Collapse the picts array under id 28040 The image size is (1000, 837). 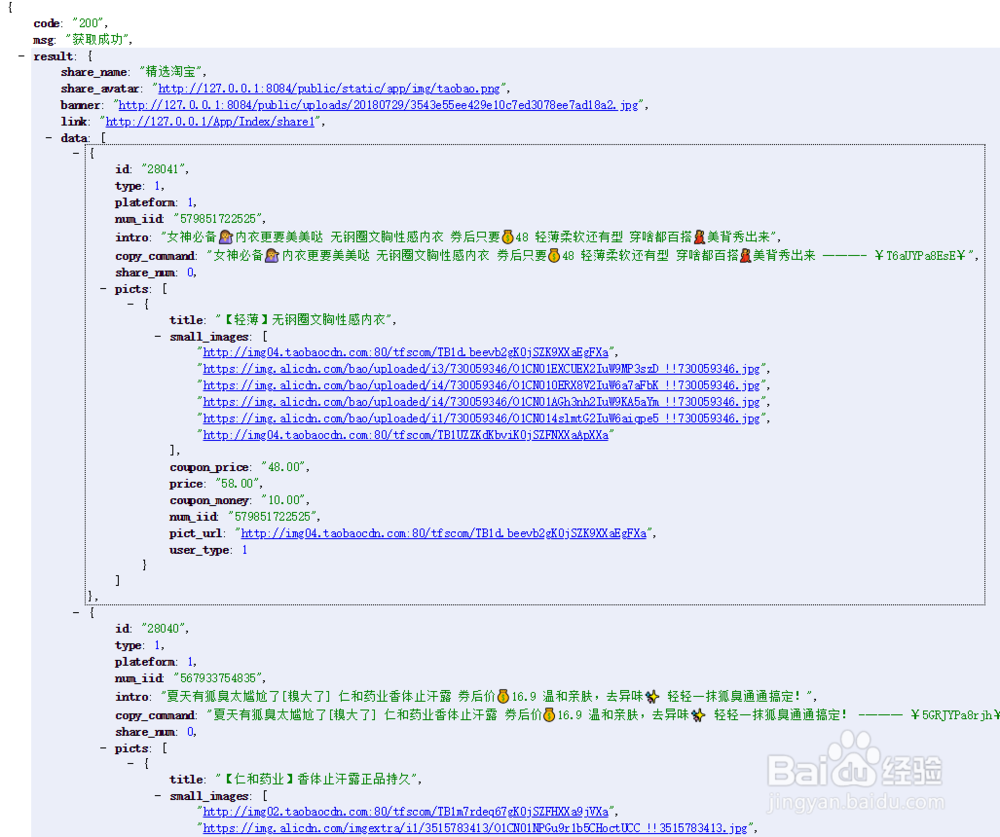point(103,748)
